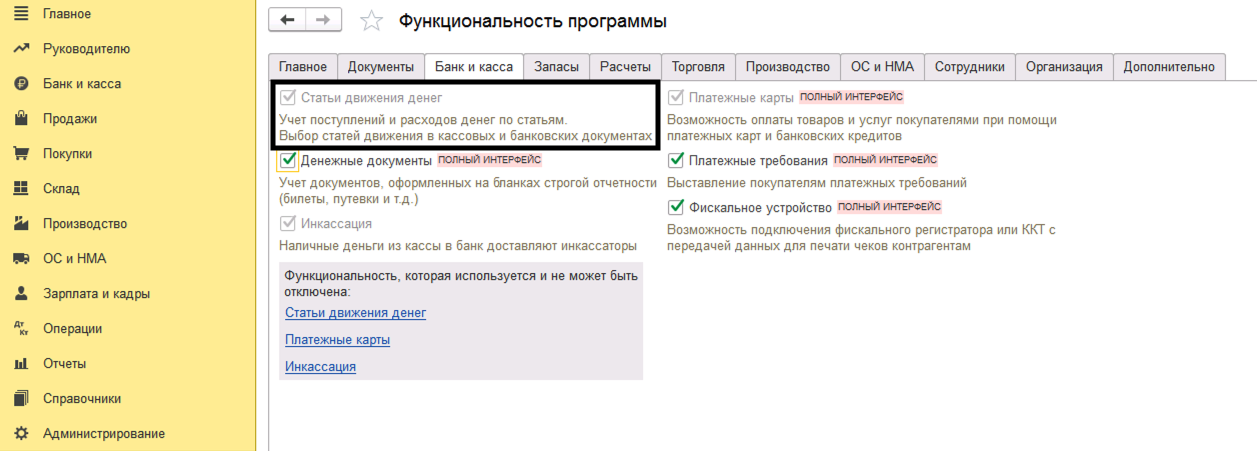
Task: Click the Склад grid icon
Action: click(x=20, y=189)
